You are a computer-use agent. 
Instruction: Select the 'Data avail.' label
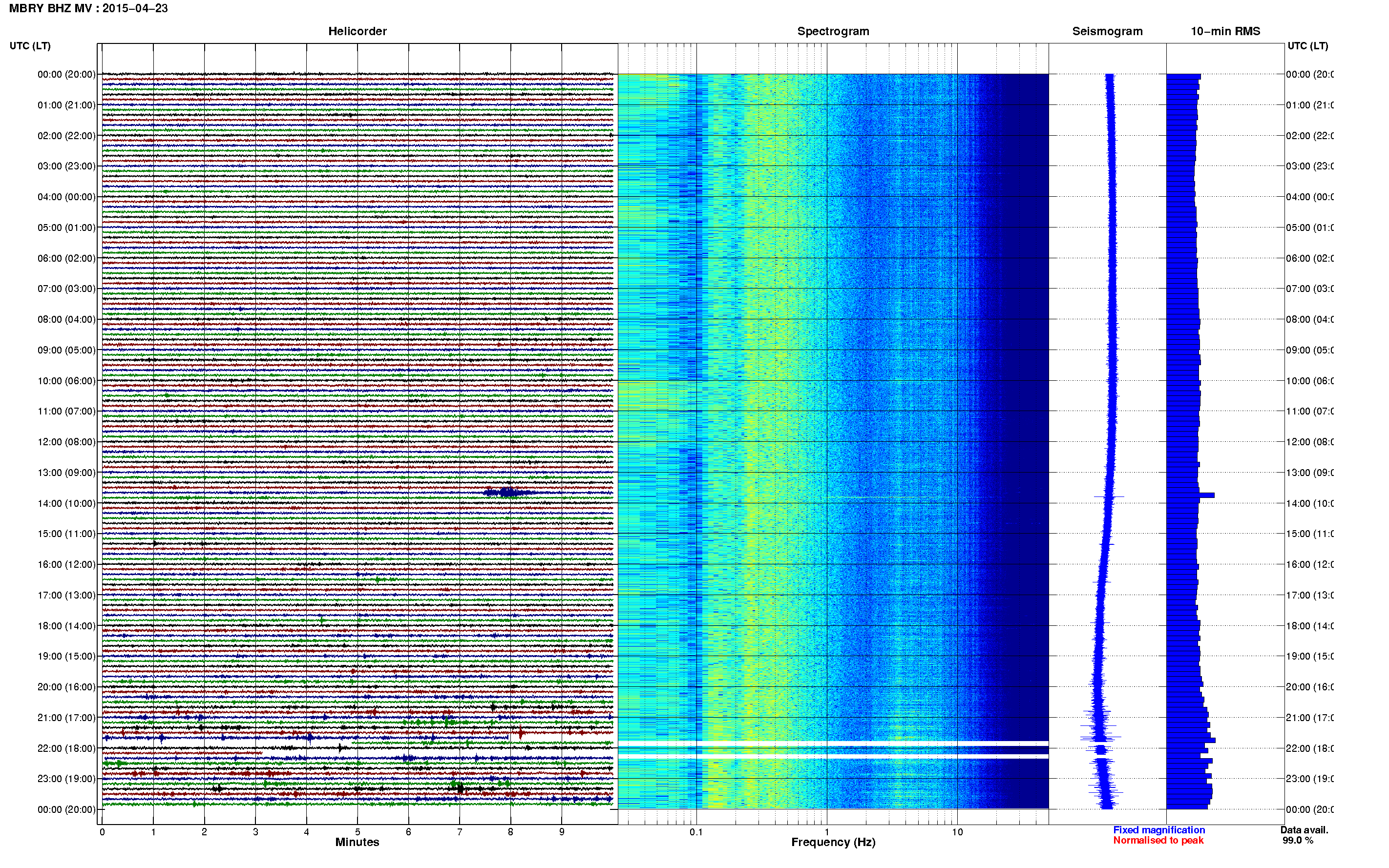point(1304,830)
